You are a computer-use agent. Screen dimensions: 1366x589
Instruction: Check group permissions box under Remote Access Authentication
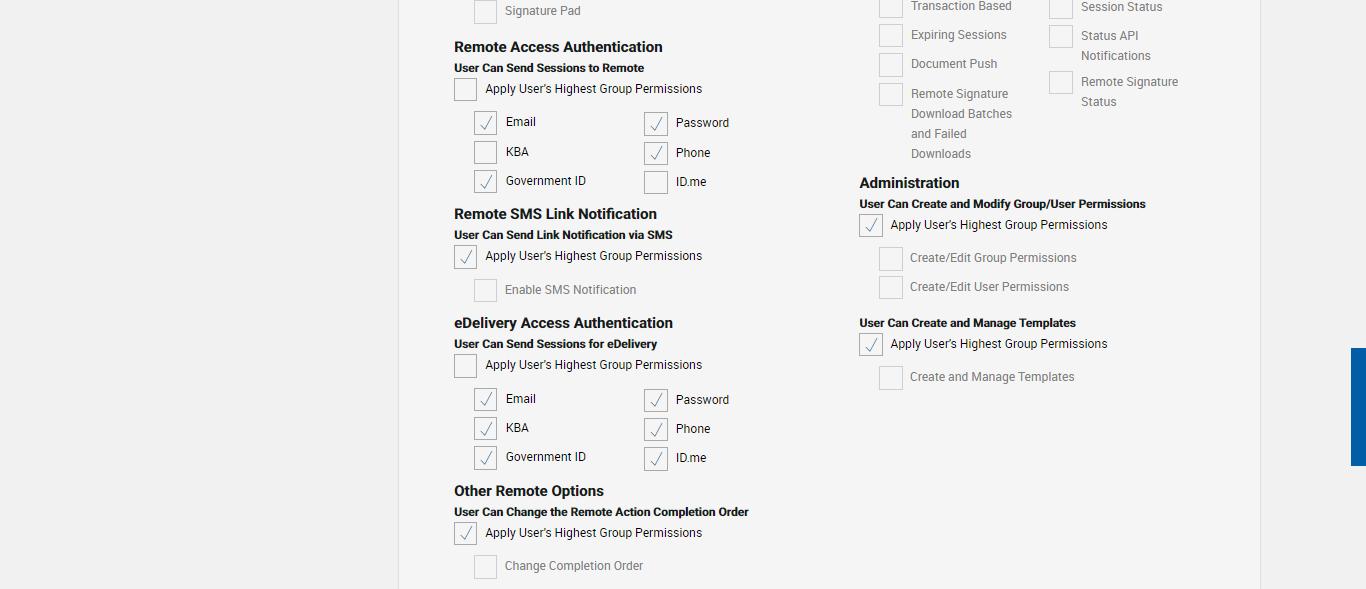(466, 90)
